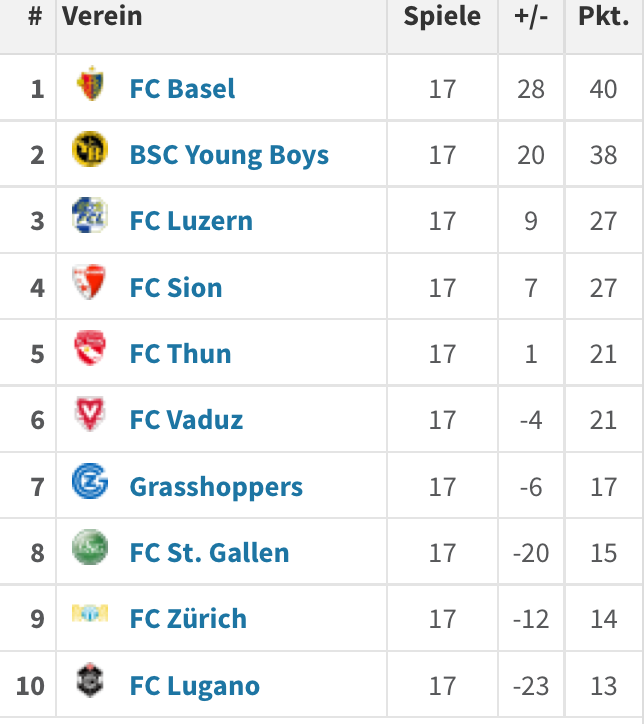644x724 pixels.
Task: Click the FC Vaduz crest icon
Action: (90, 414)
